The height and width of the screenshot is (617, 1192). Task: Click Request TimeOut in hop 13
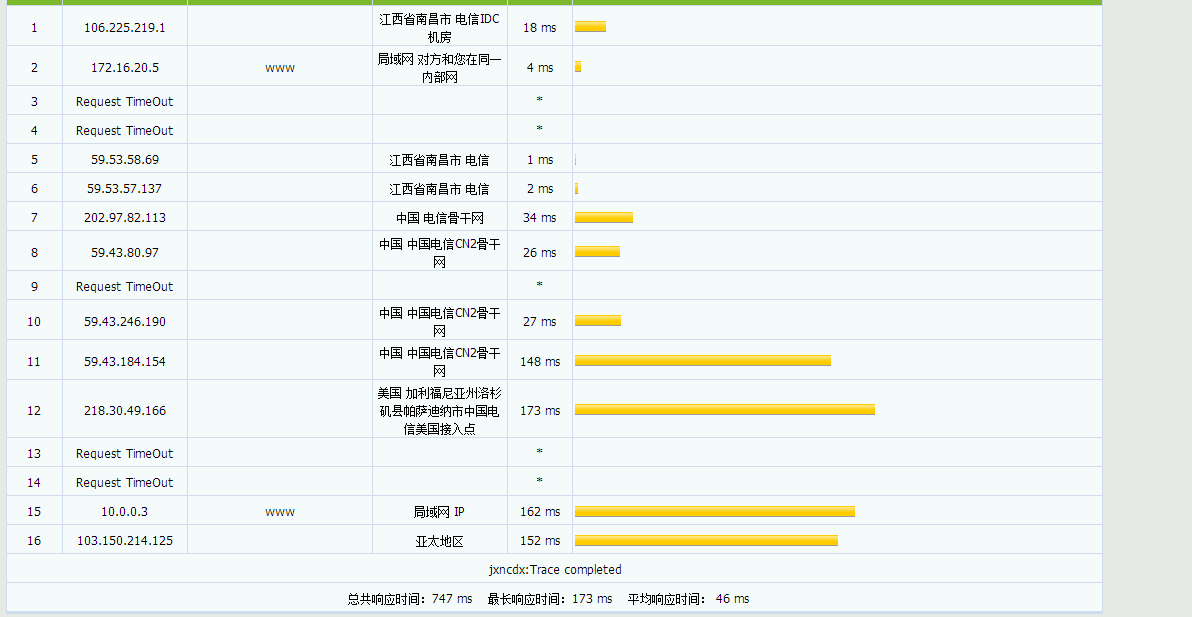[125, 454]
